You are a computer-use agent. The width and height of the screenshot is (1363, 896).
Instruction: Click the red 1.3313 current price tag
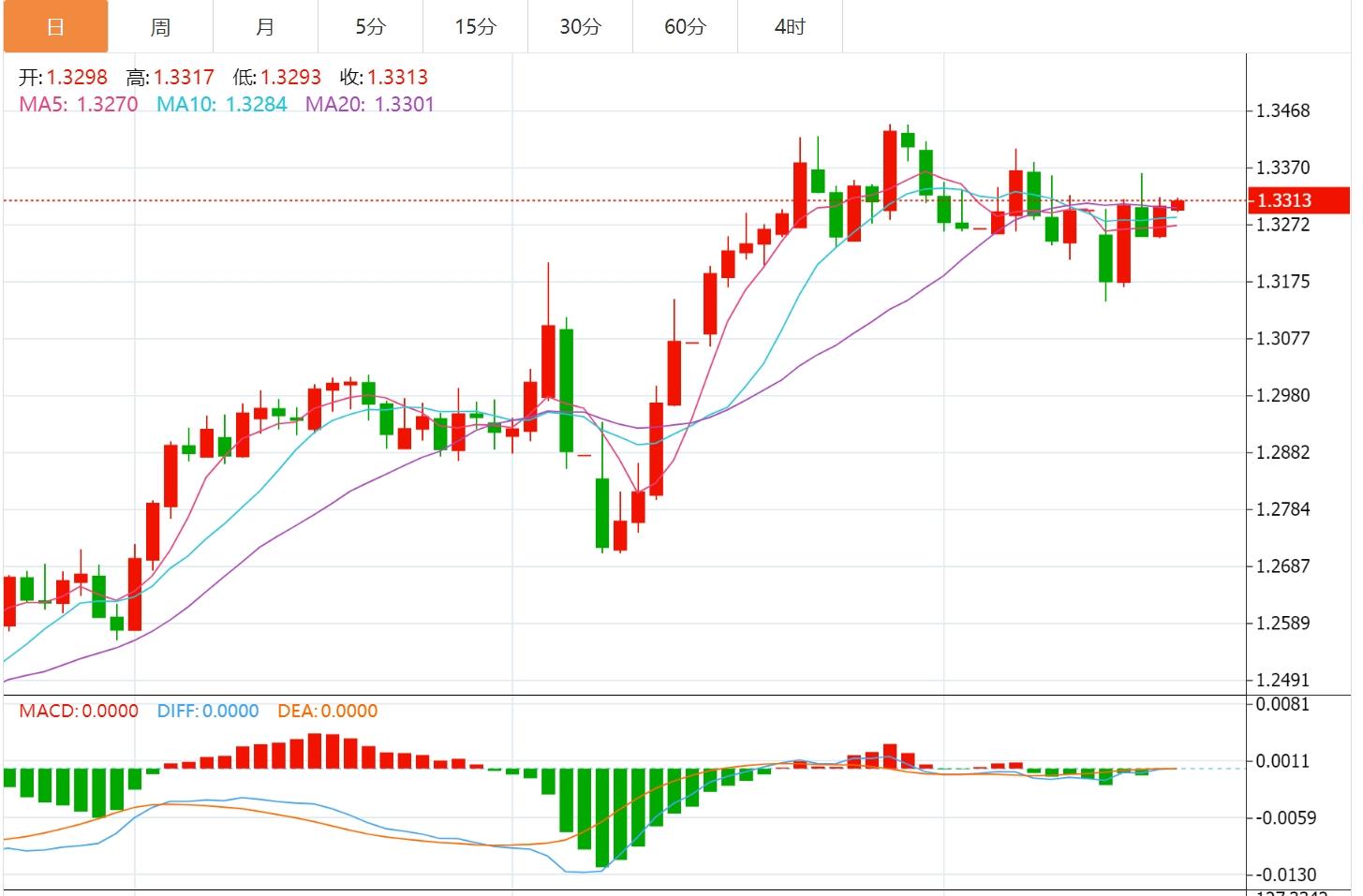point(1297,200)
